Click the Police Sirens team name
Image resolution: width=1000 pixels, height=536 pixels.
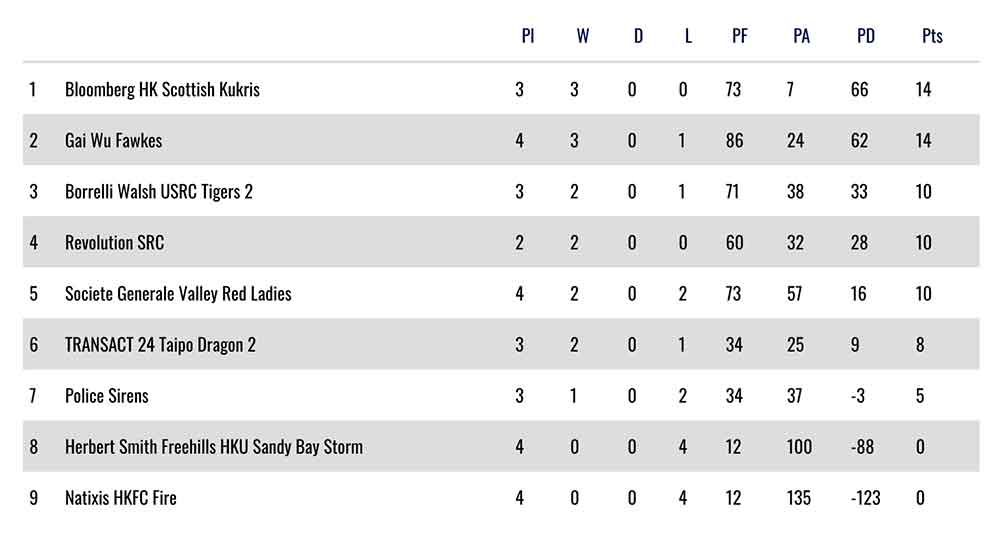point(106,396)
